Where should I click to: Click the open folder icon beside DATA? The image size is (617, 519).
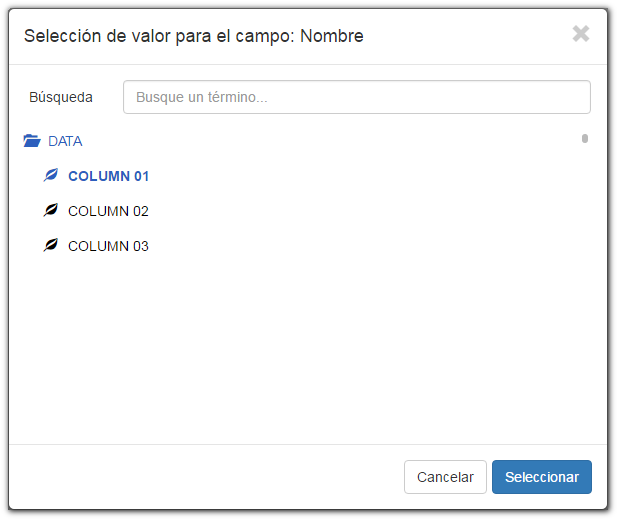click(32, 140)
